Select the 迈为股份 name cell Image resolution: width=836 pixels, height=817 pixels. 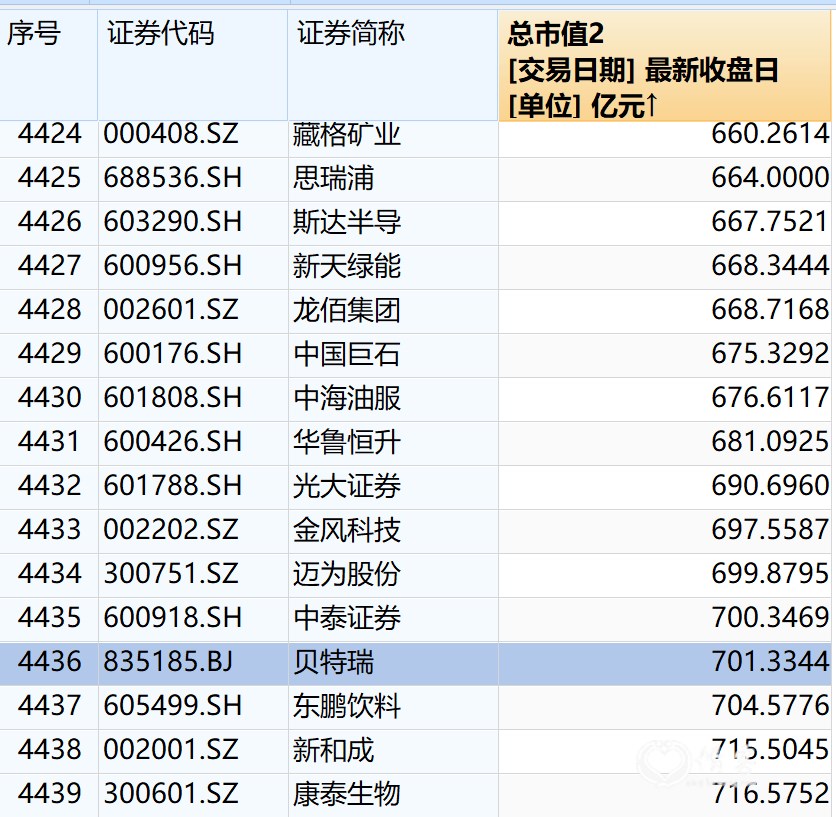pyautogui.click(x=393, y=575)
